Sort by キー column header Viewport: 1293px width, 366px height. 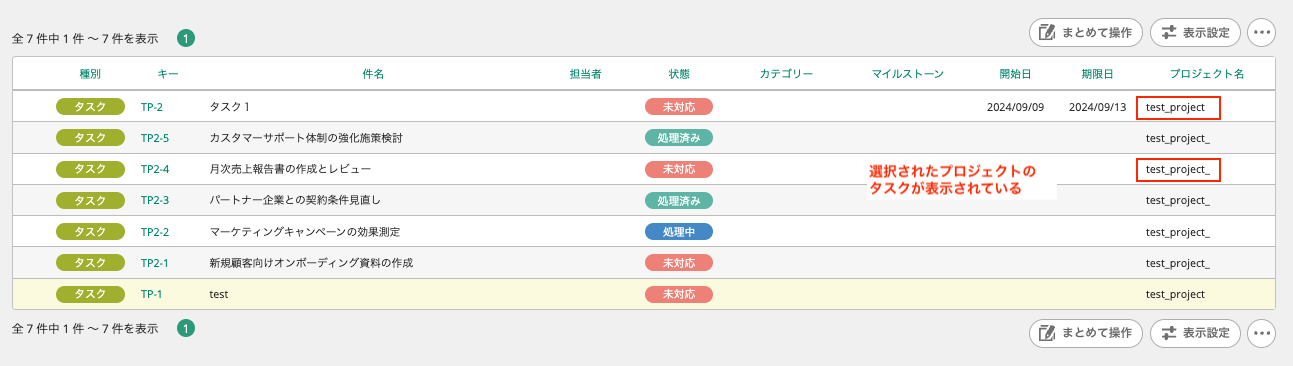pyautogui.click(x=168, y=74)
